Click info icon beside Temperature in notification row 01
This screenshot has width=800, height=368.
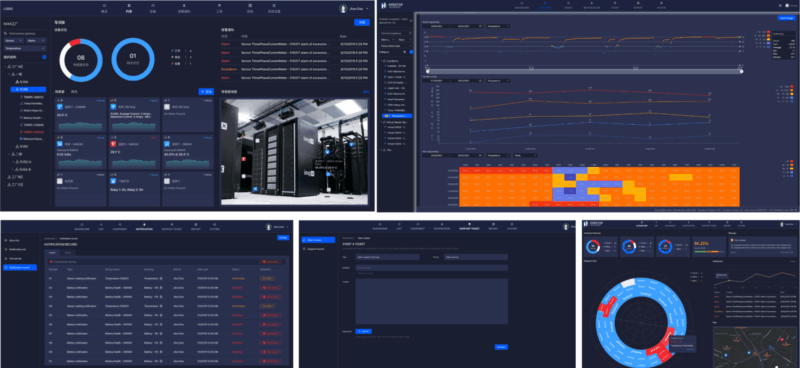(162, 278)
